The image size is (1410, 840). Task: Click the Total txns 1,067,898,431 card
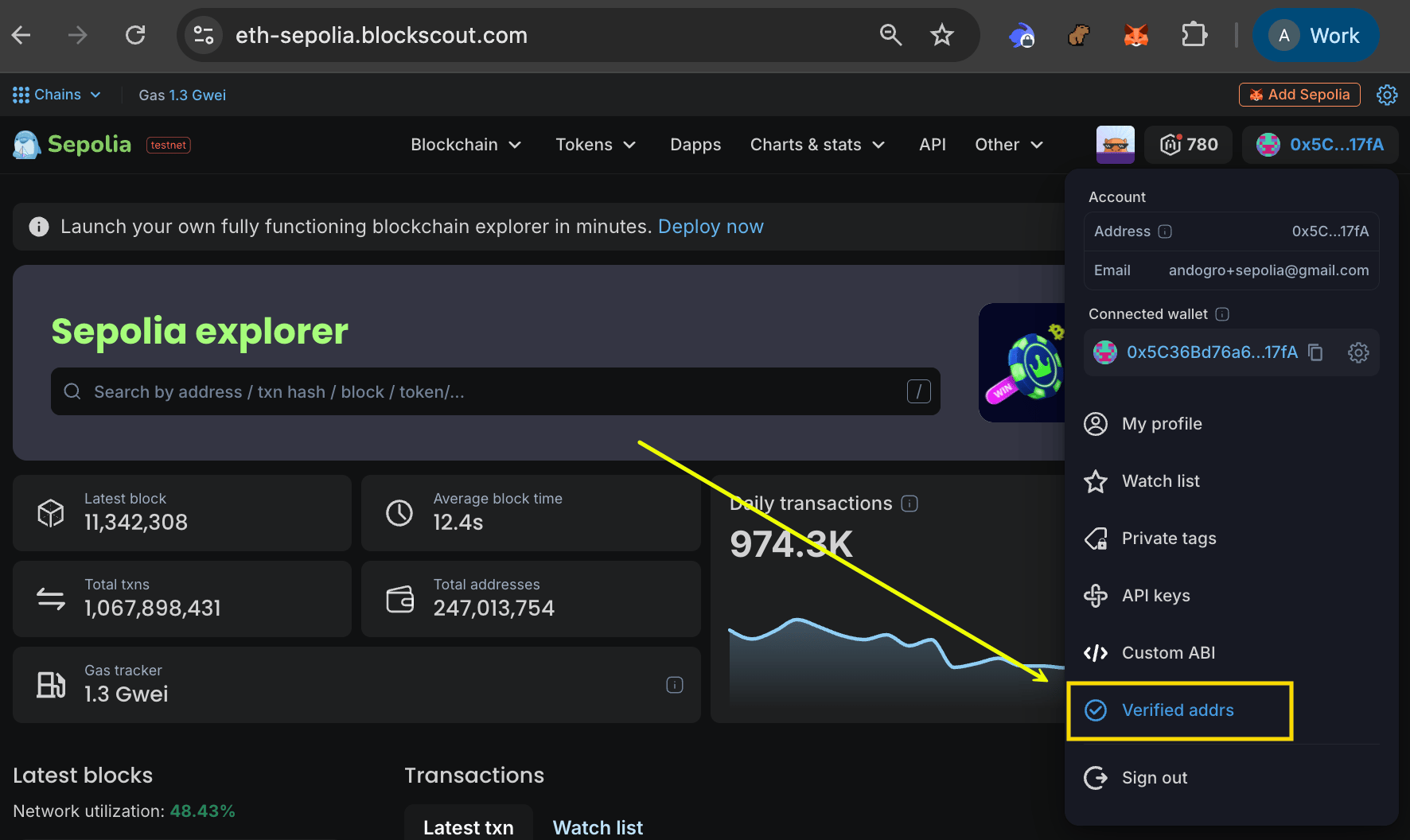tap(182, 599)
